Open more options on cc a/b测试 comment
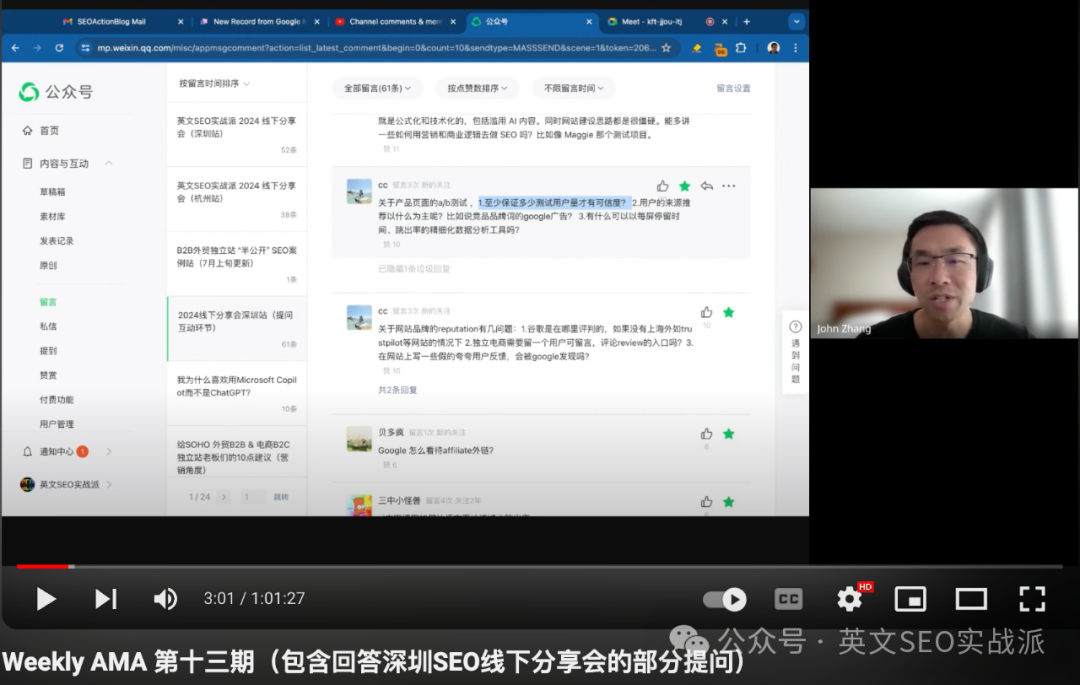This screenshot has width=1080, height=685. pos(729,186)
